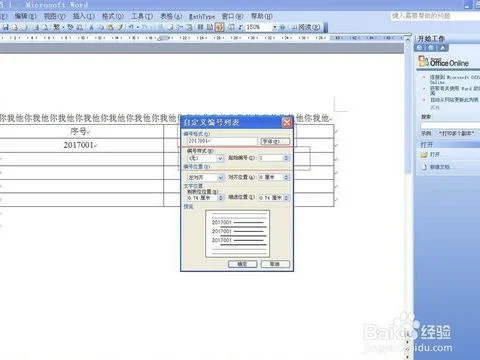The height and width of the screenshot is (360, 480).
Task: Click the numbering preview box in the dialog
Action: (237, 234)
